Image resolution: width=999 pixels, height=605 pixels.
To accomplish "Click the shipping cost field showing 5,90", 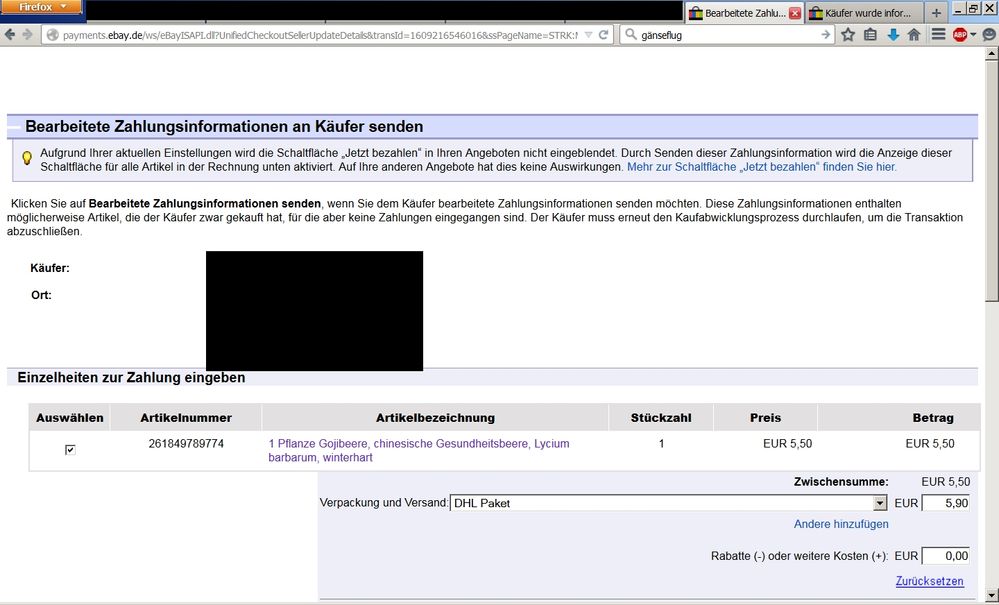I will (945, 504).
